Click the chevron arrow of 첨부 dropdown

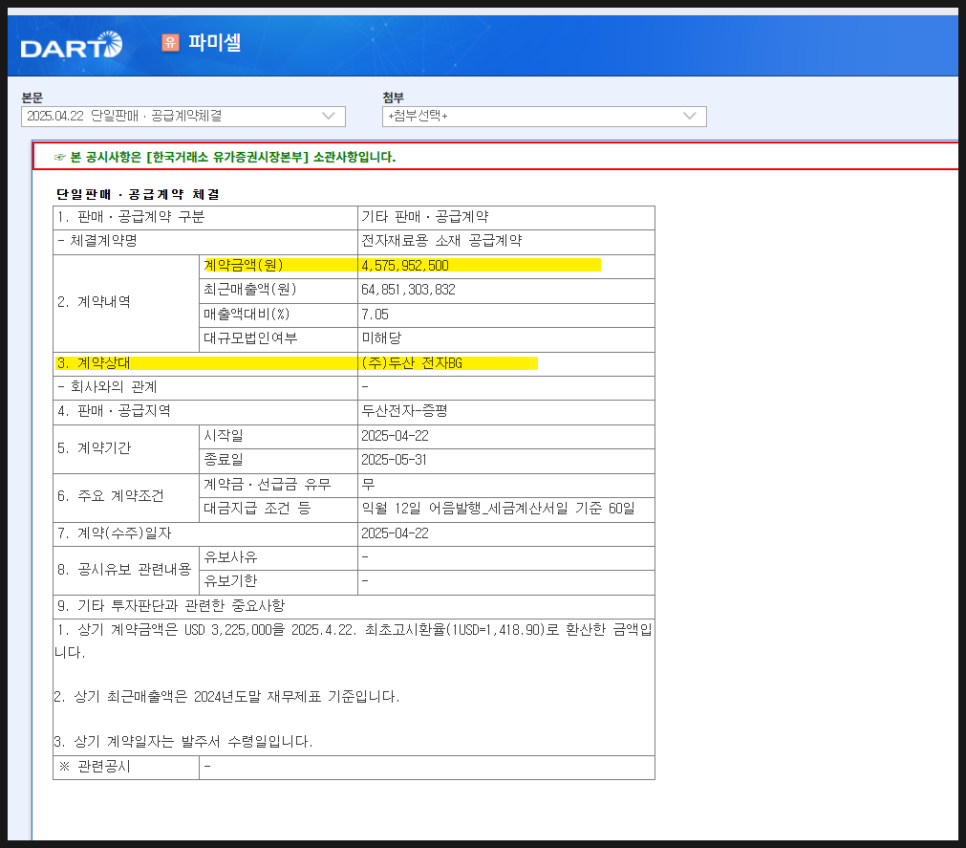tap(689, 116)
